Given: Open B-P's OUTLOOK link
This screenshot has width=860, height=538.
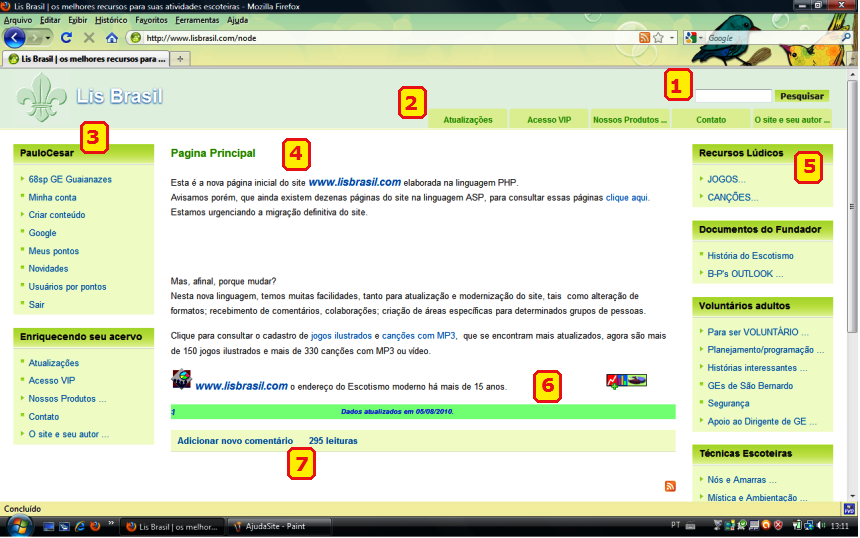Looking at the screenshot, I should pyautogui.click(x=745, y=274).
